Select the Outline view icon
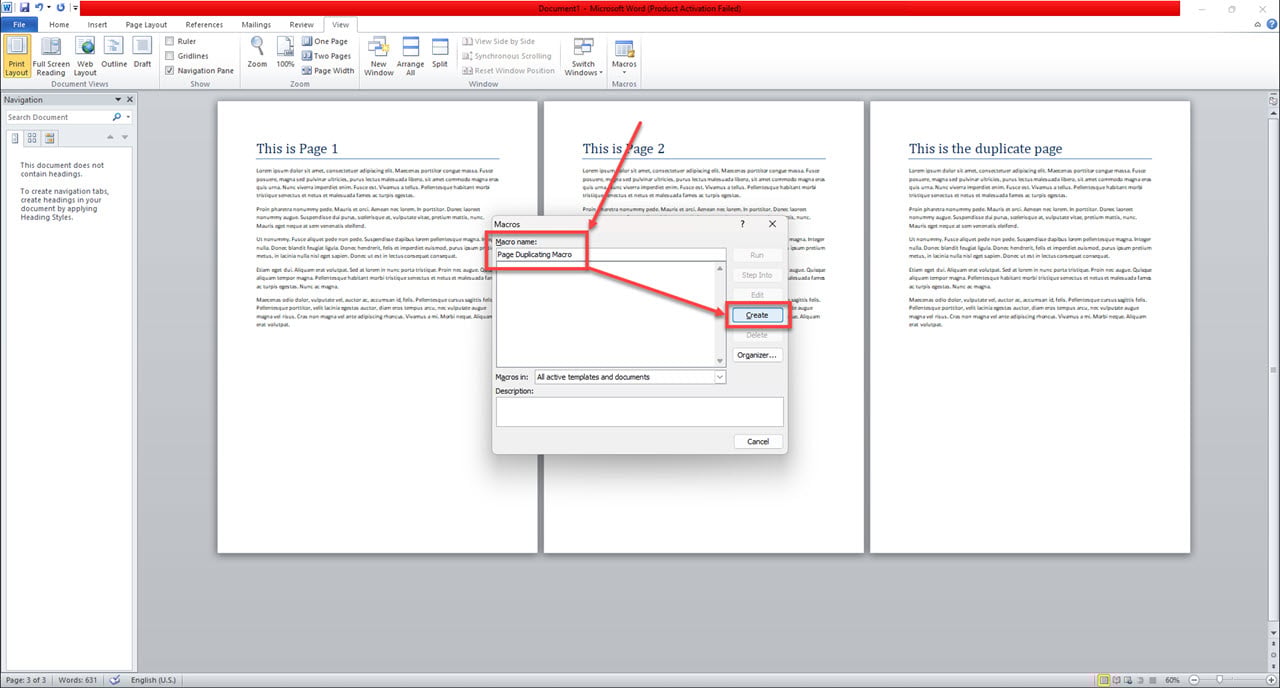This screenshot has width=1280, height=688. click(x=113, y=56)
